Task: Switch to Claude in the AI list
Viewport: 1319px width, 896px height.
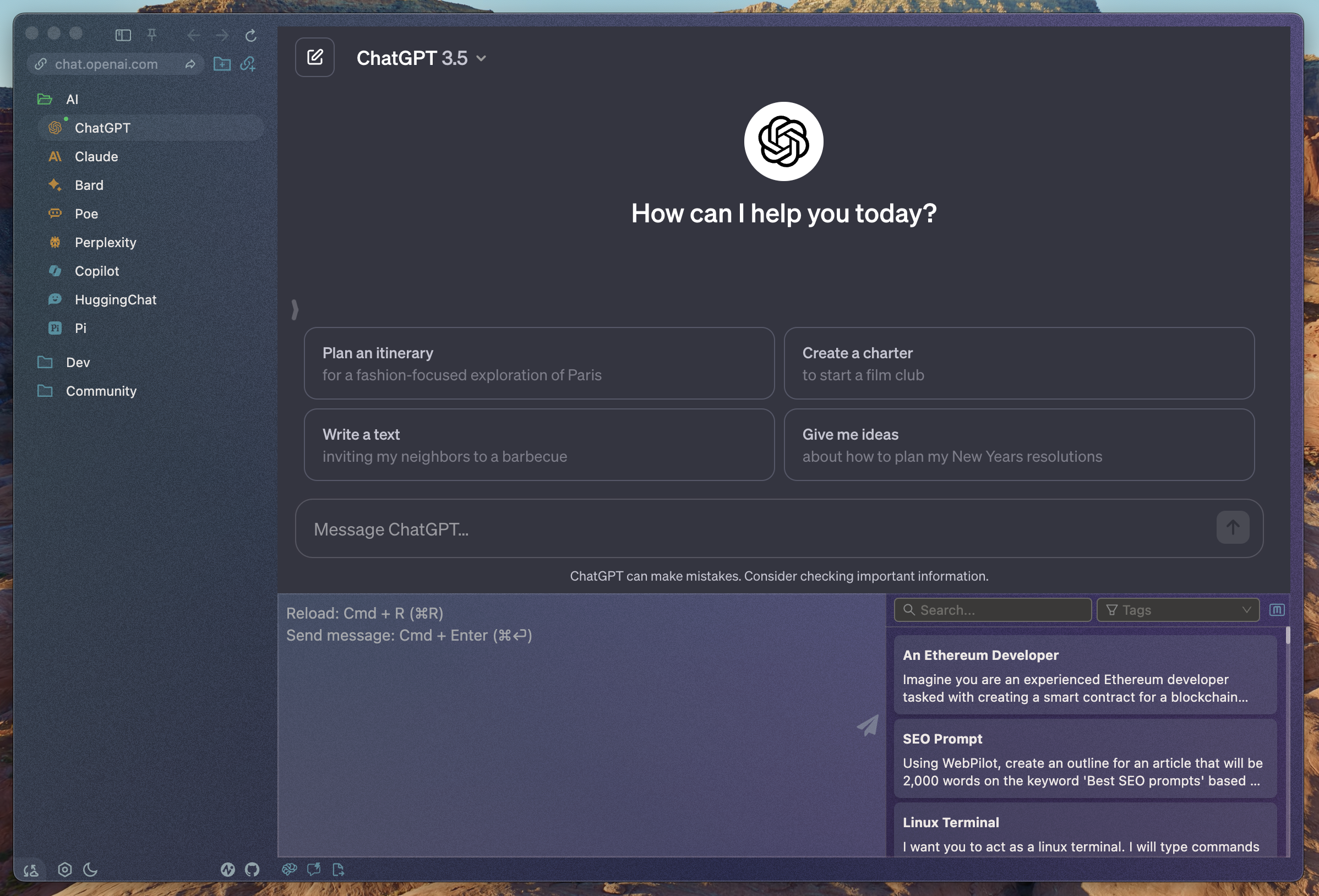Action: pyautogui.click(x=96, y=157)
